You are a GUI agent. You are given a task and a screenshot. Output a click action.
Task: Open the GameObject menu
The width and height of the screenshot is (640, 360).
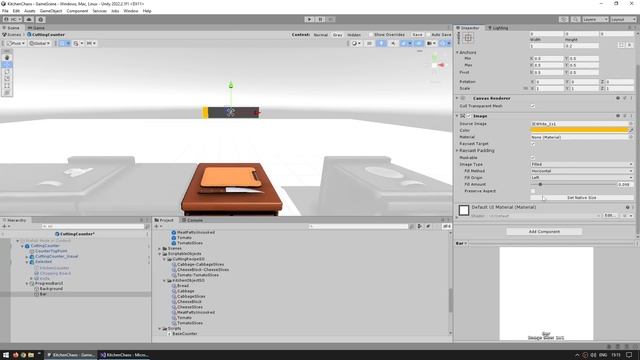51,11
